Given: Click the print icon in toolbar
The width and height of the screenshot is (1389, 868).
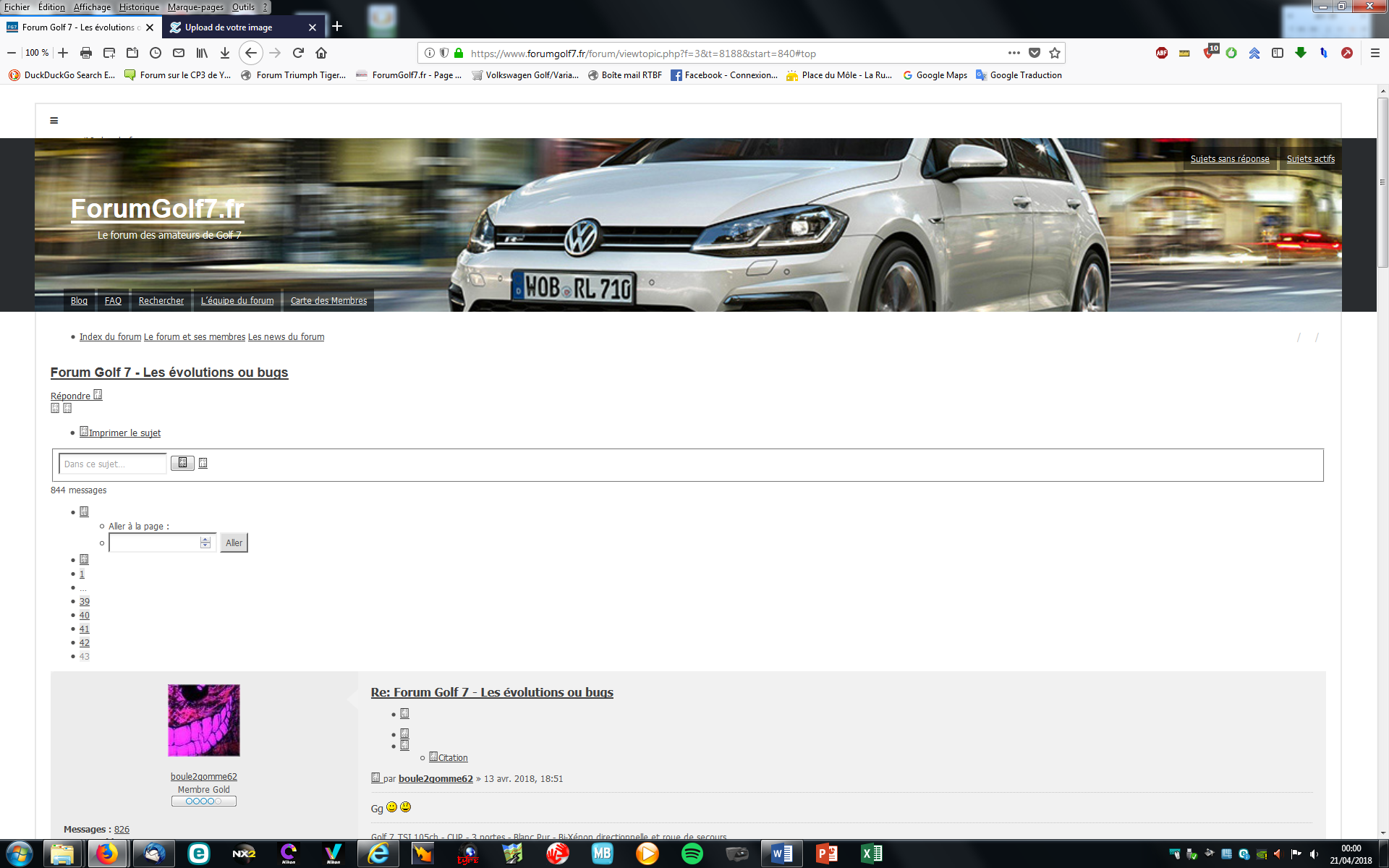Looking at the screenshot, I should coord(86,53).
